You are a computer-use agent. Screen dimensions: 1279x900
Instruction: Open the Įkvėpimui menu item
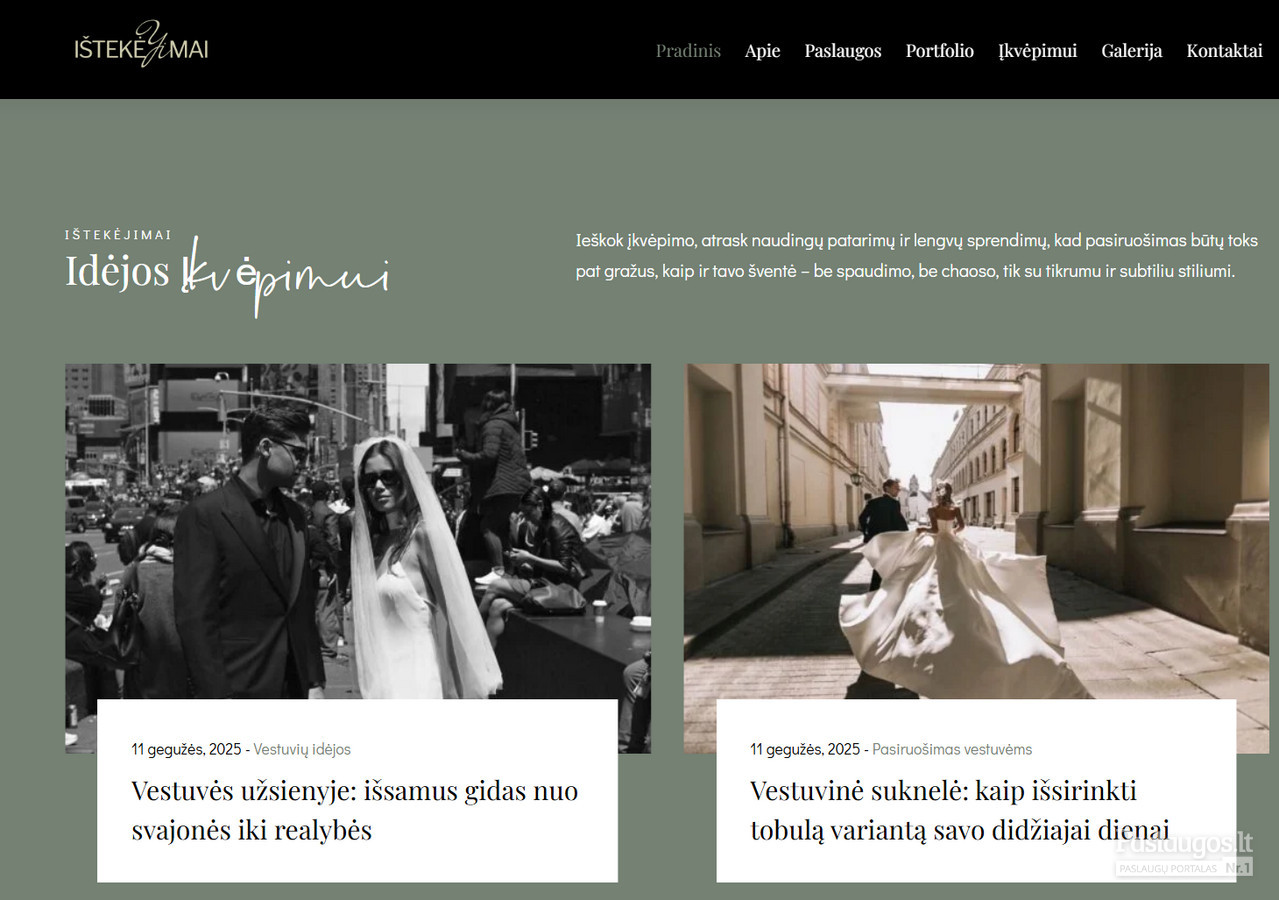pyautogui.click(x=1038, y=50)
